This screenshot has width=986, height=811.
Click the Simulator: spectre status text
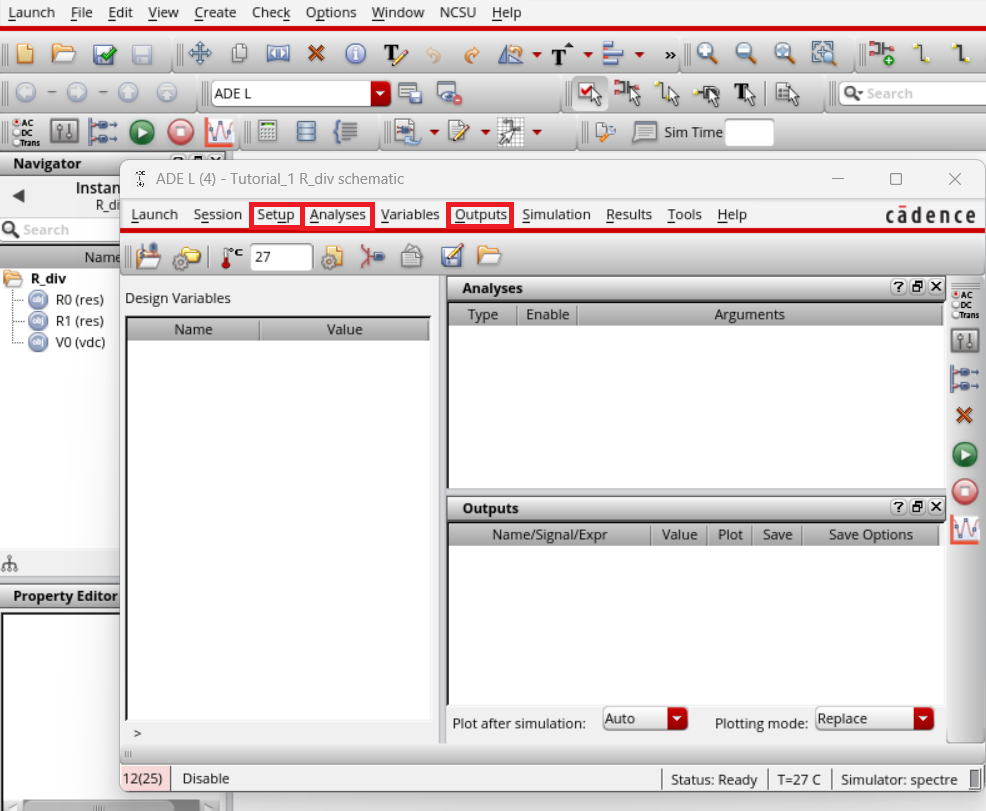coord(899,780)
